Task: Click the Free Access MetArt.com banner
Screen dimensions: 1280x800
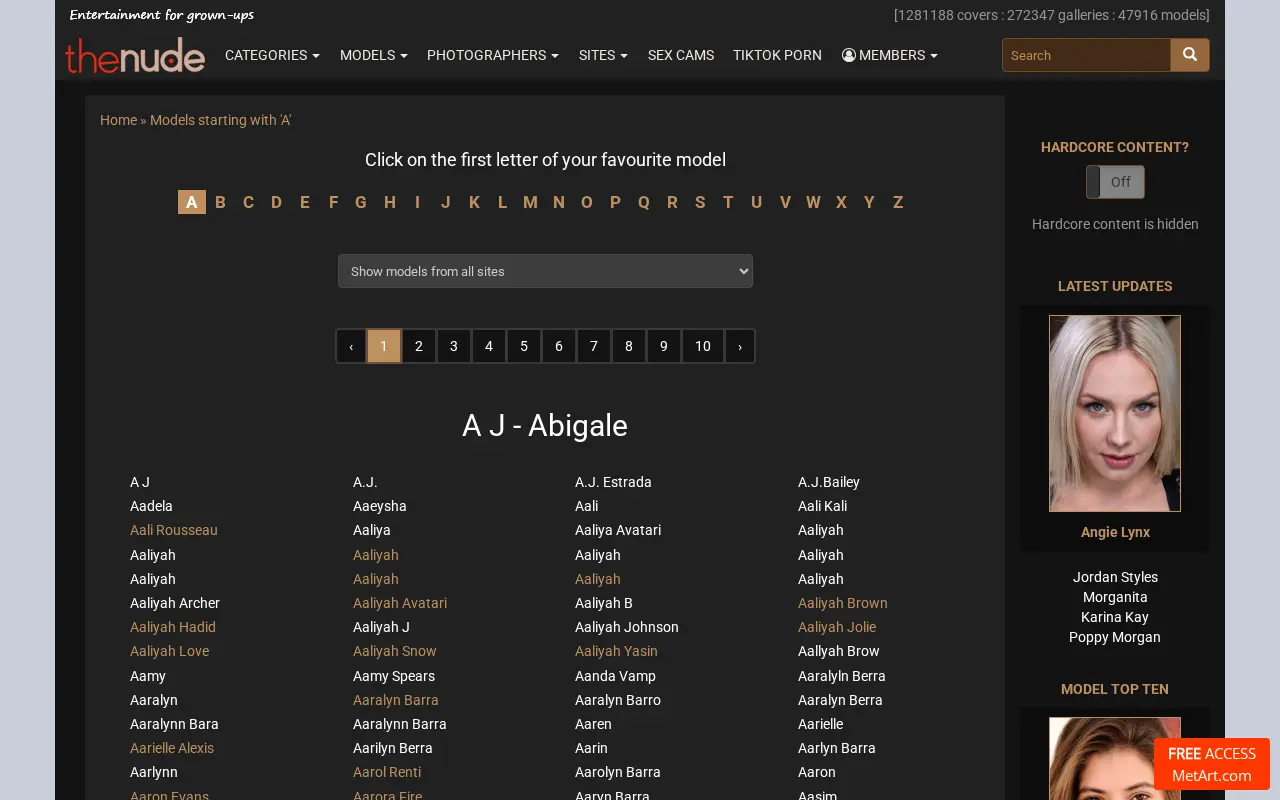Action: pyautogui.click(x=1212, y=764)
